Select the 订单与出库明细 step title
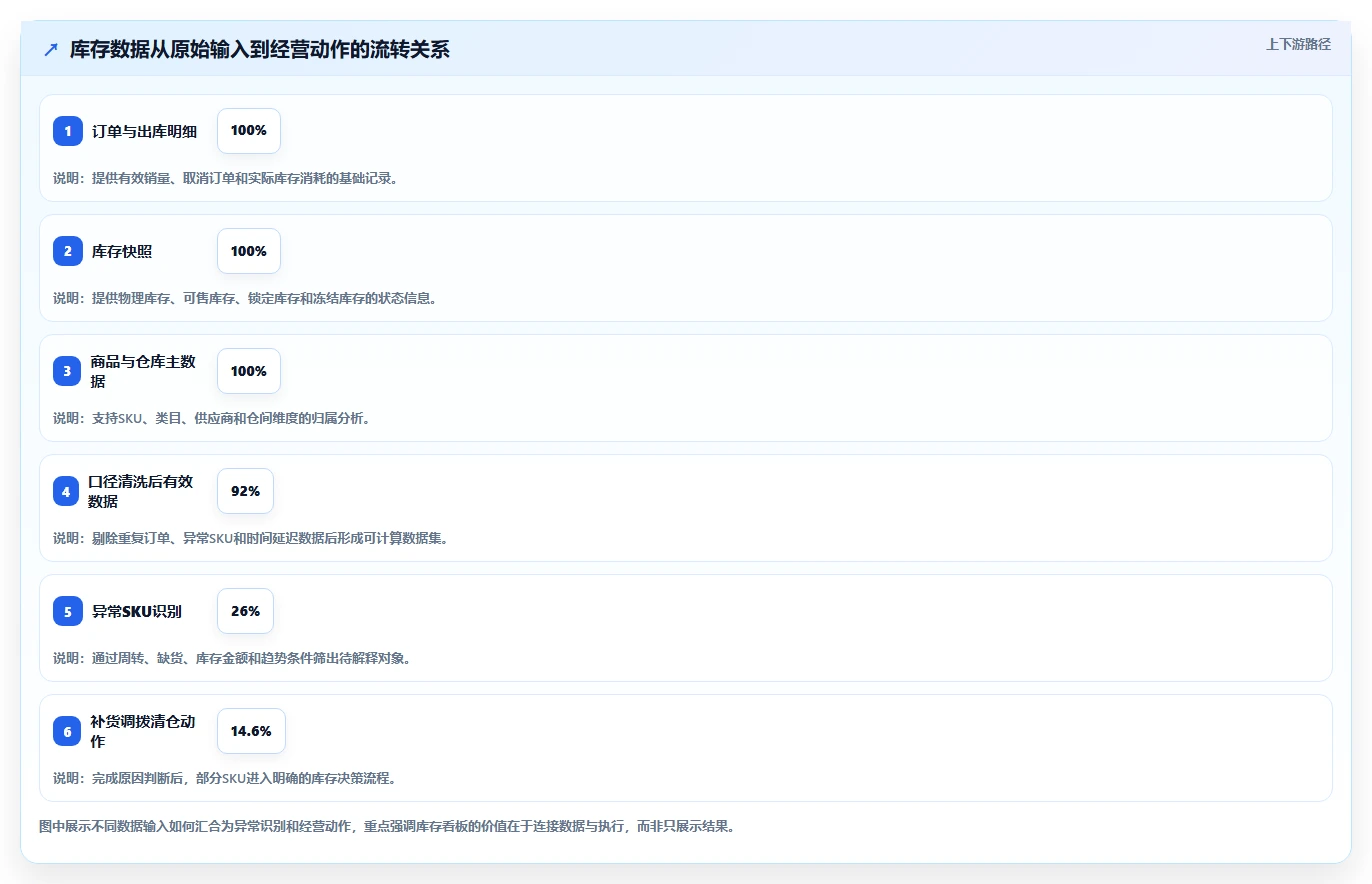1372x884 pixels. pyautogui.click(x=145, y=131)
